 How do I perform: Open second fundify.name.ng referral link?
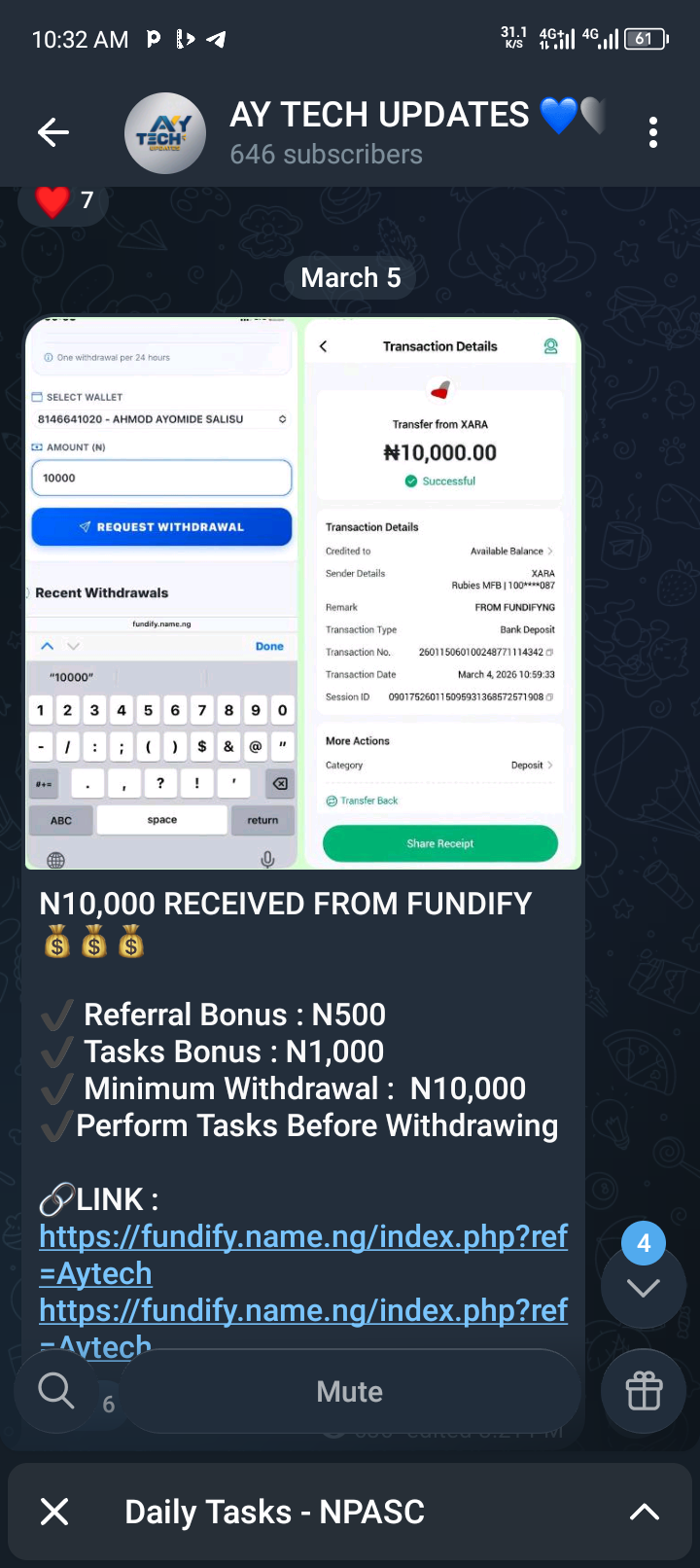point(303,1310)
